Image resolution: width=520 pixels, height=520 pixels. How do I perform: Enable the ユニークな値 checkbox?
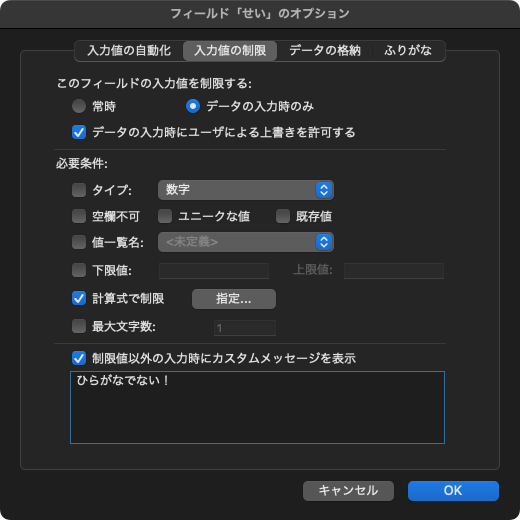[x=165, y=216]
